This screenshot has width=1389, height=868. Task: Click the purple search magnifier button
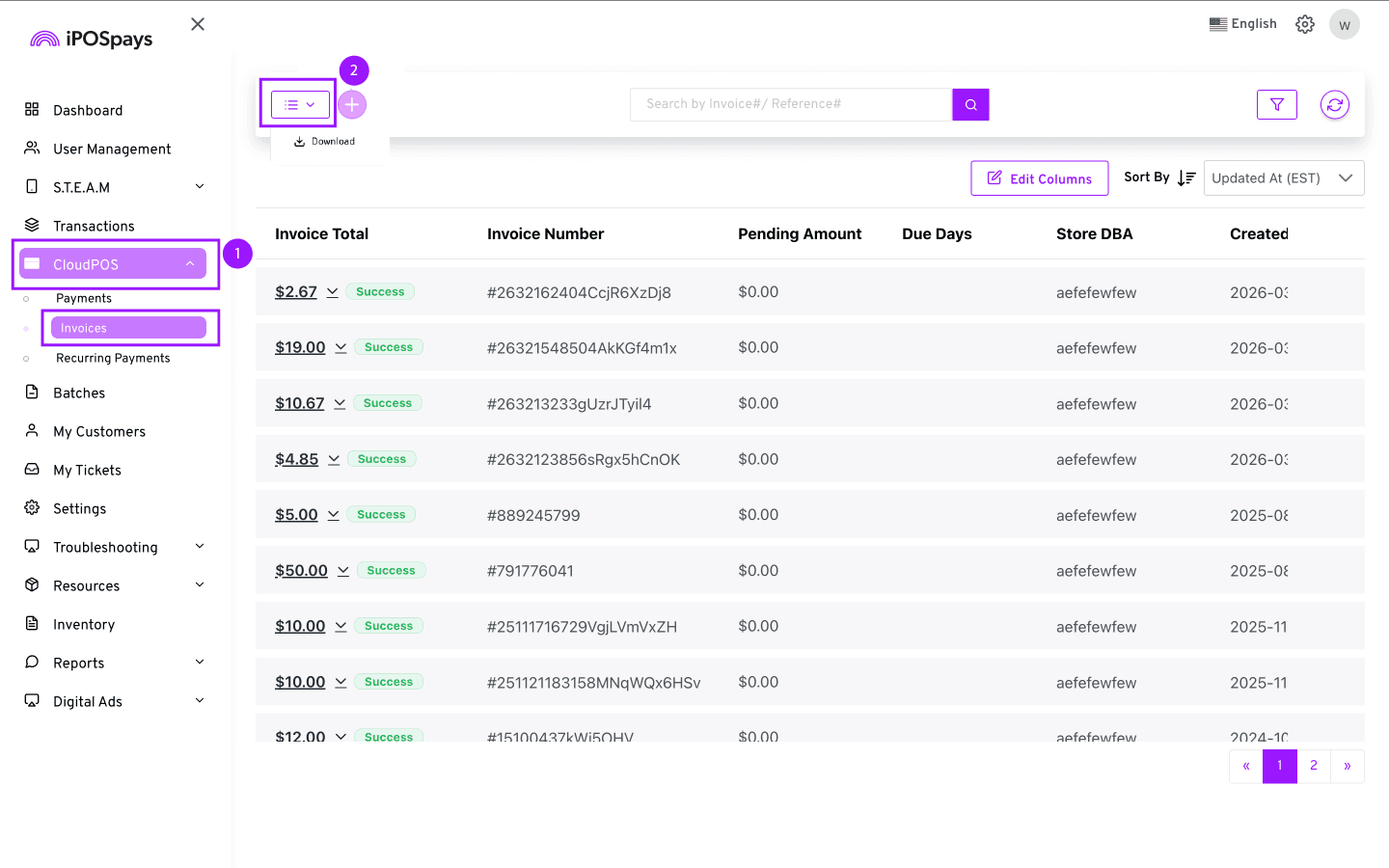[x=970, y=105]
